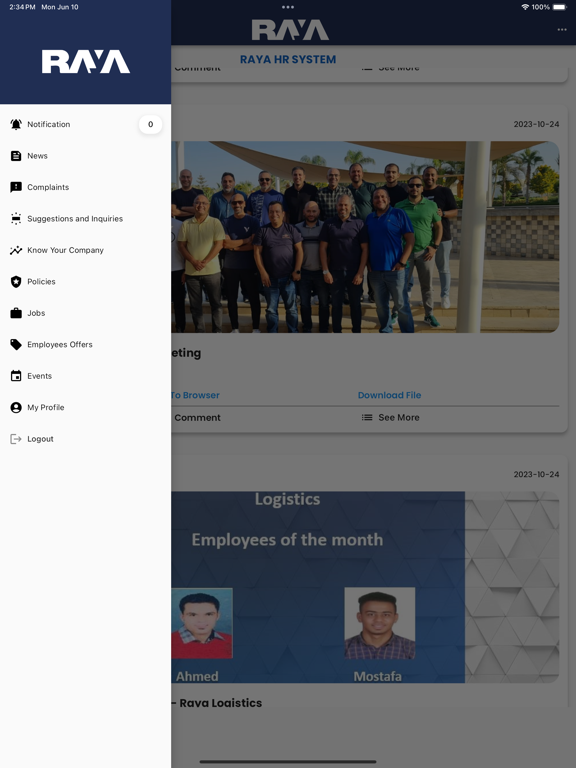Click the Suggestions and Inquiries icon
Viewport: 576px width, 768px height.
16,218
